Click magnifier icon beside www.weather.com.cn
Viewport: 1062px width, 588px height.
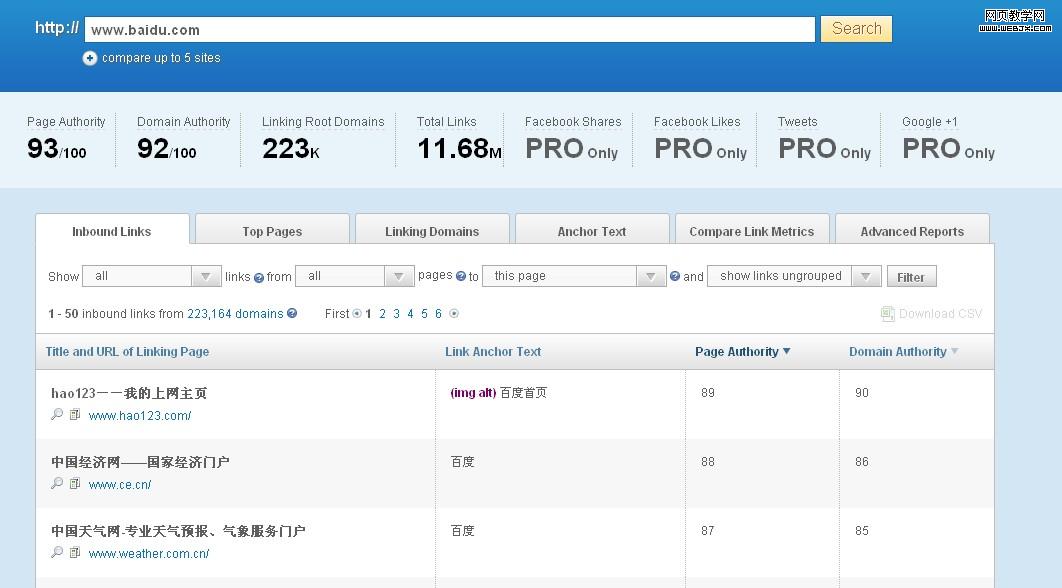tap(57, 553)
